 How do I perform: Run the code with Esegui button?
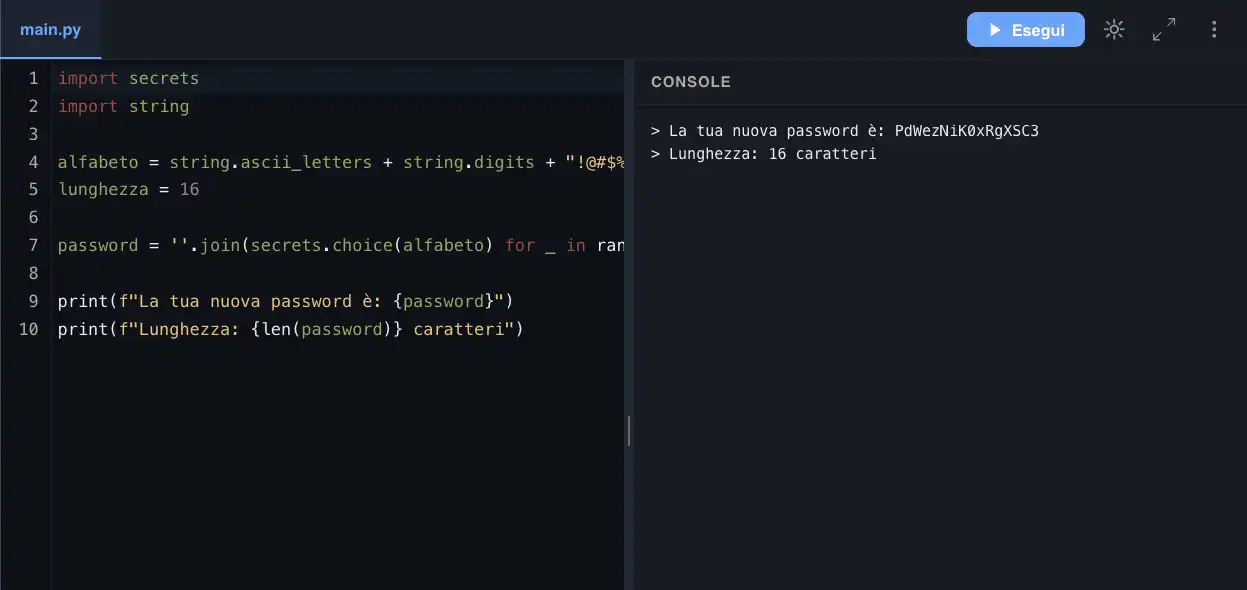click(x=1025, y=30)
